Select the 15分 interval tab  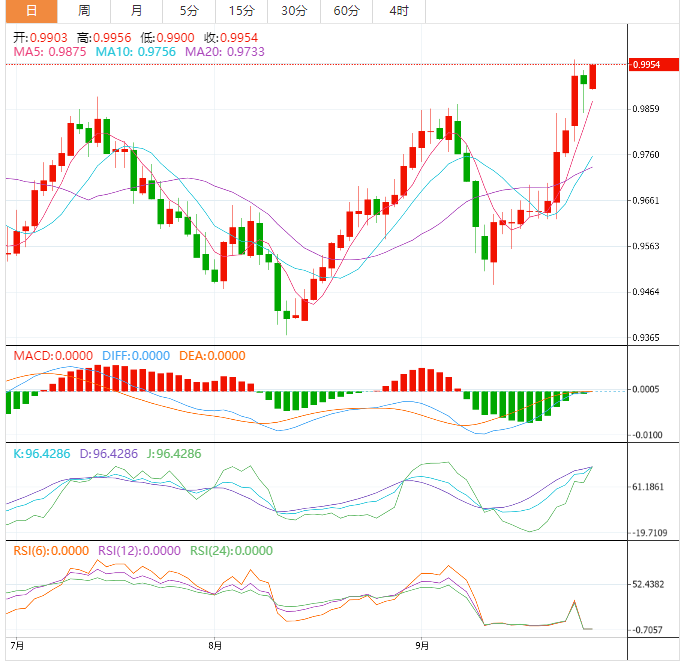point(241,11)
